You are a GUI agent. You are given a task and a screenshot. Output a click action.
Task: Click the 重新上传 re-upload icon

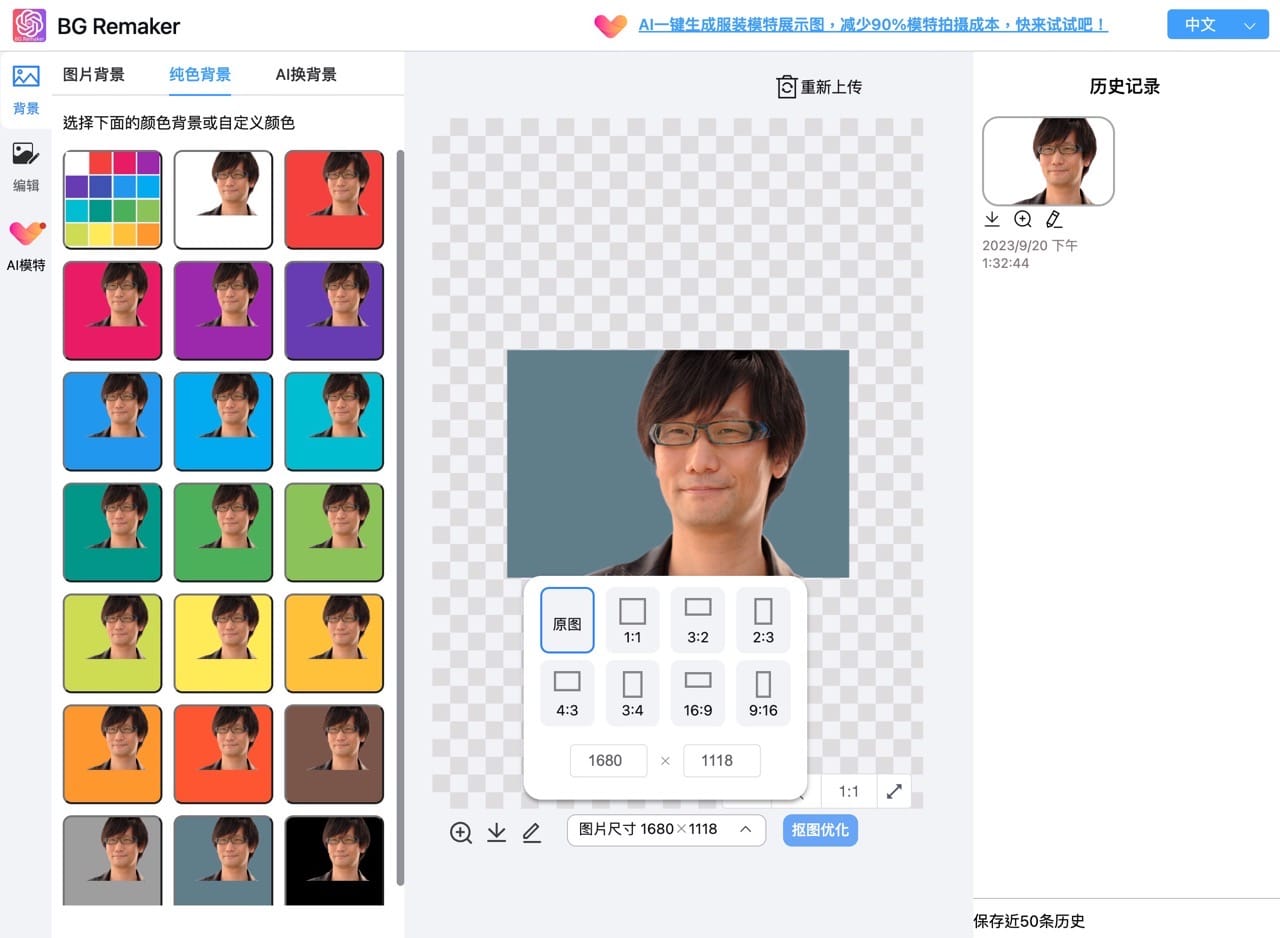tap(787, 87)
